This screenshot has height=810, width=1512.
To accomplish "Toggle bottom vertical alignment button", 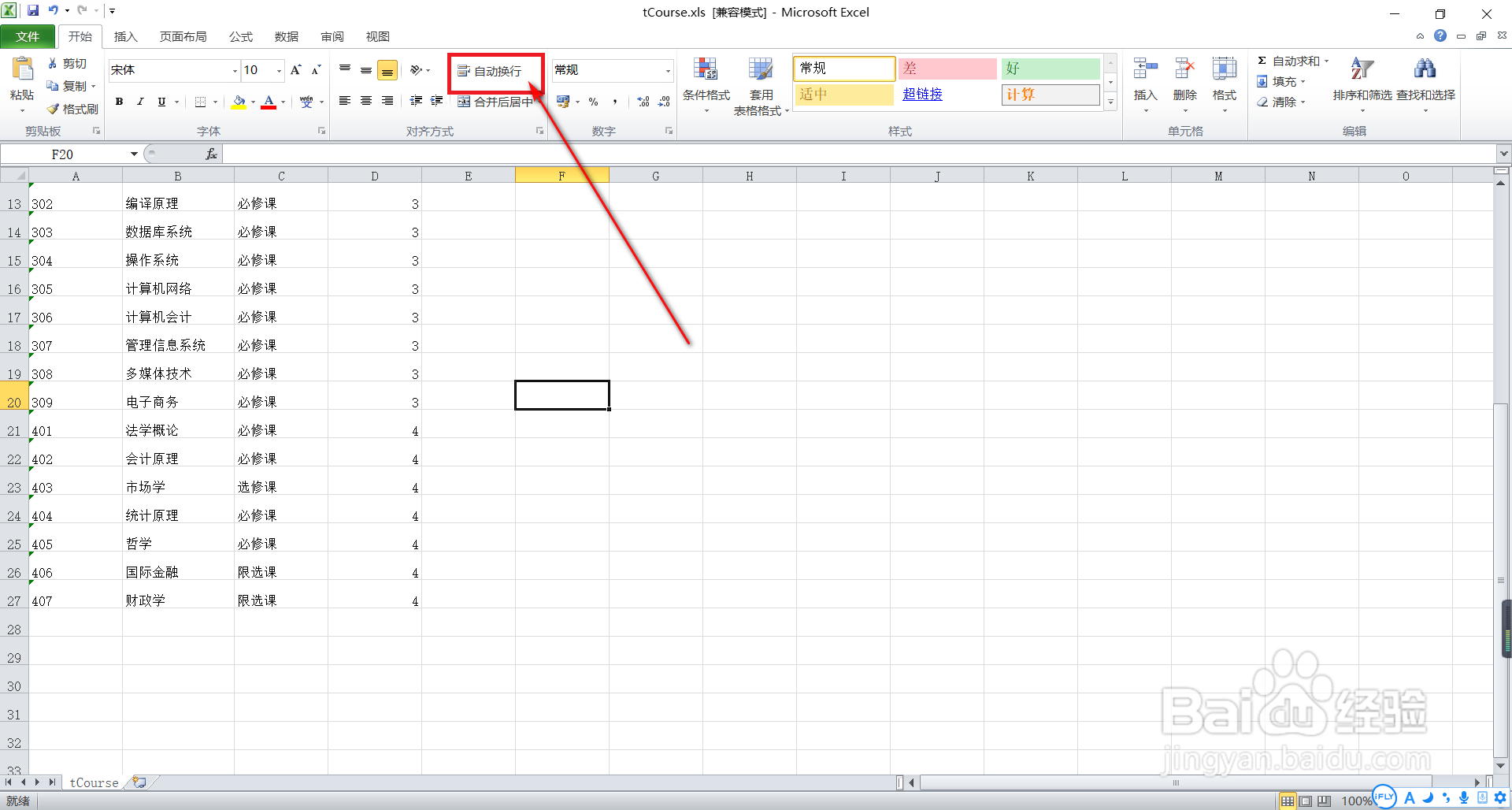I will click(387, 70).
